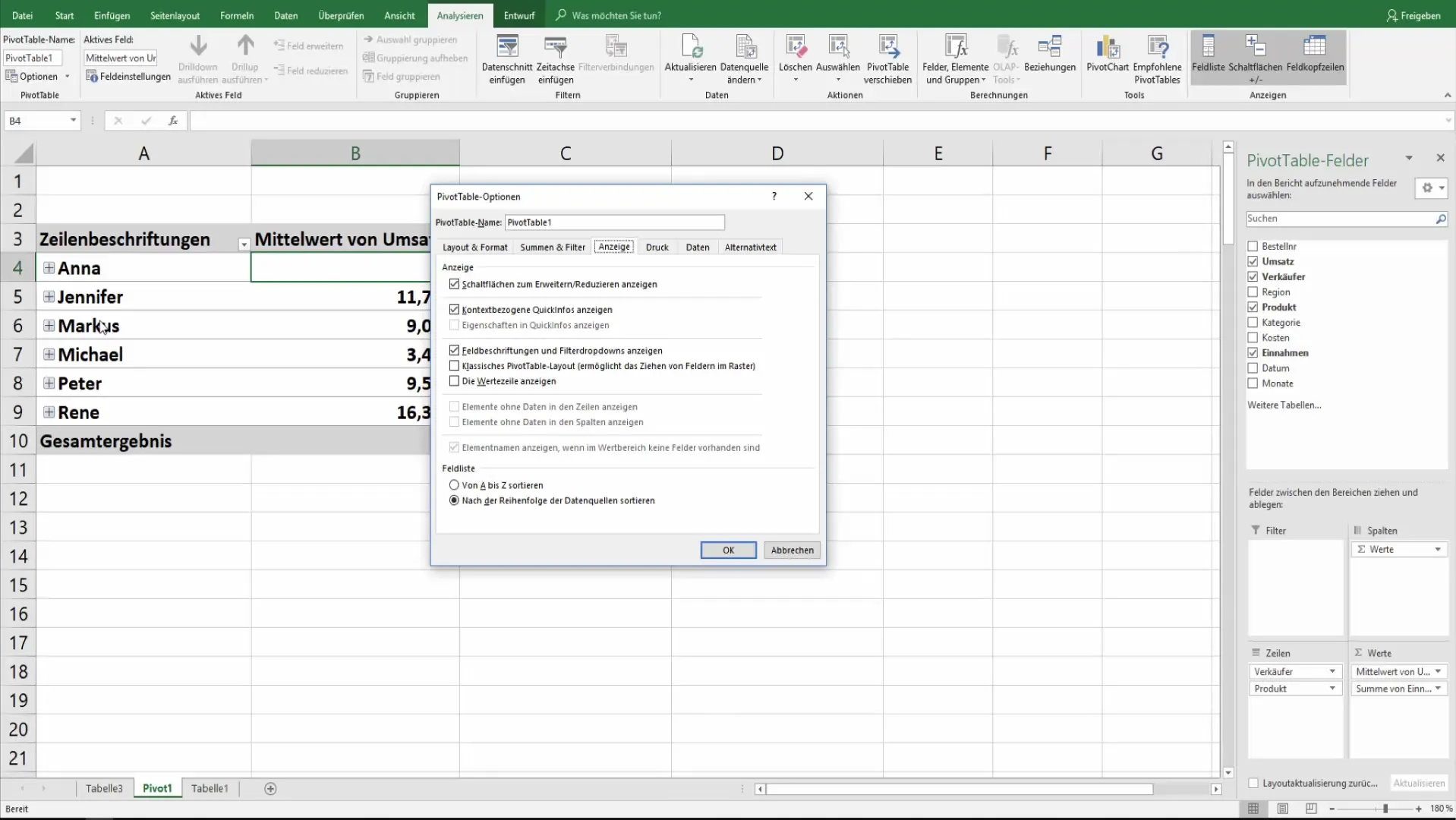The height and width of the screenshot is (820, 1456).
Task: Click Datenschnitt einfügen icon in ribbon
Action: click(507, 47)
